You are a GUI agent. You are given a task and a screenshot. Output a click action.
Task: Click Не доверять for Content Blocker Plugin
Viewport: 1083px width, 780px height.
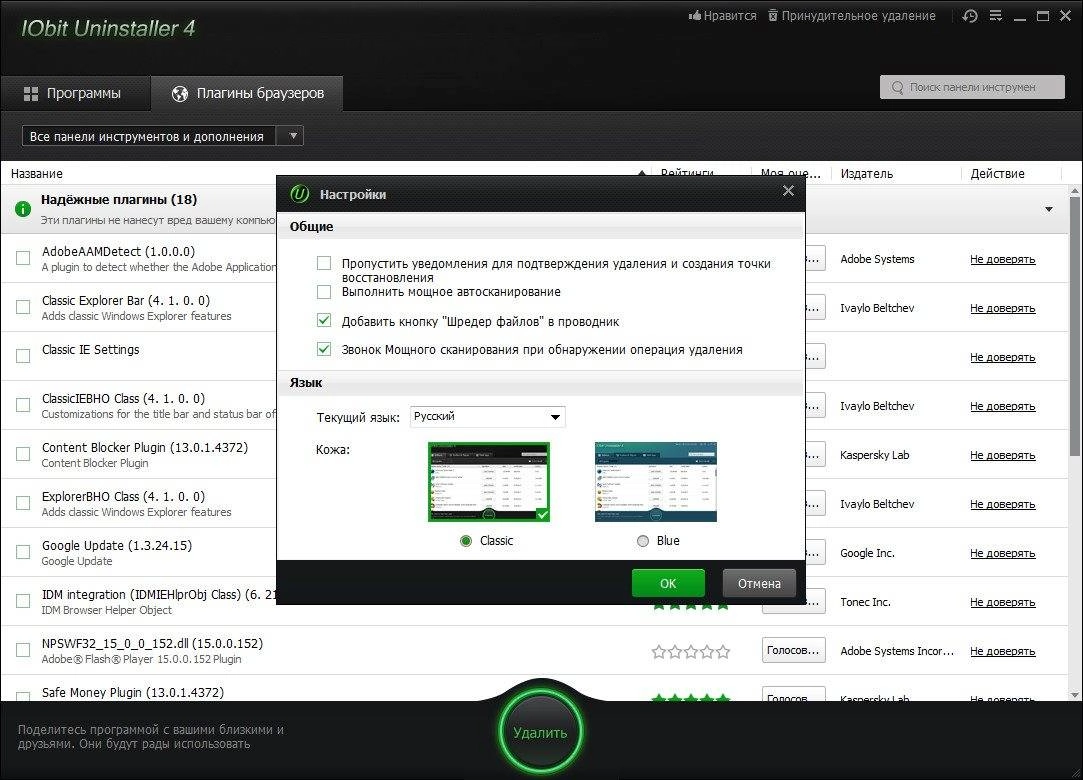coord(1002,455)
